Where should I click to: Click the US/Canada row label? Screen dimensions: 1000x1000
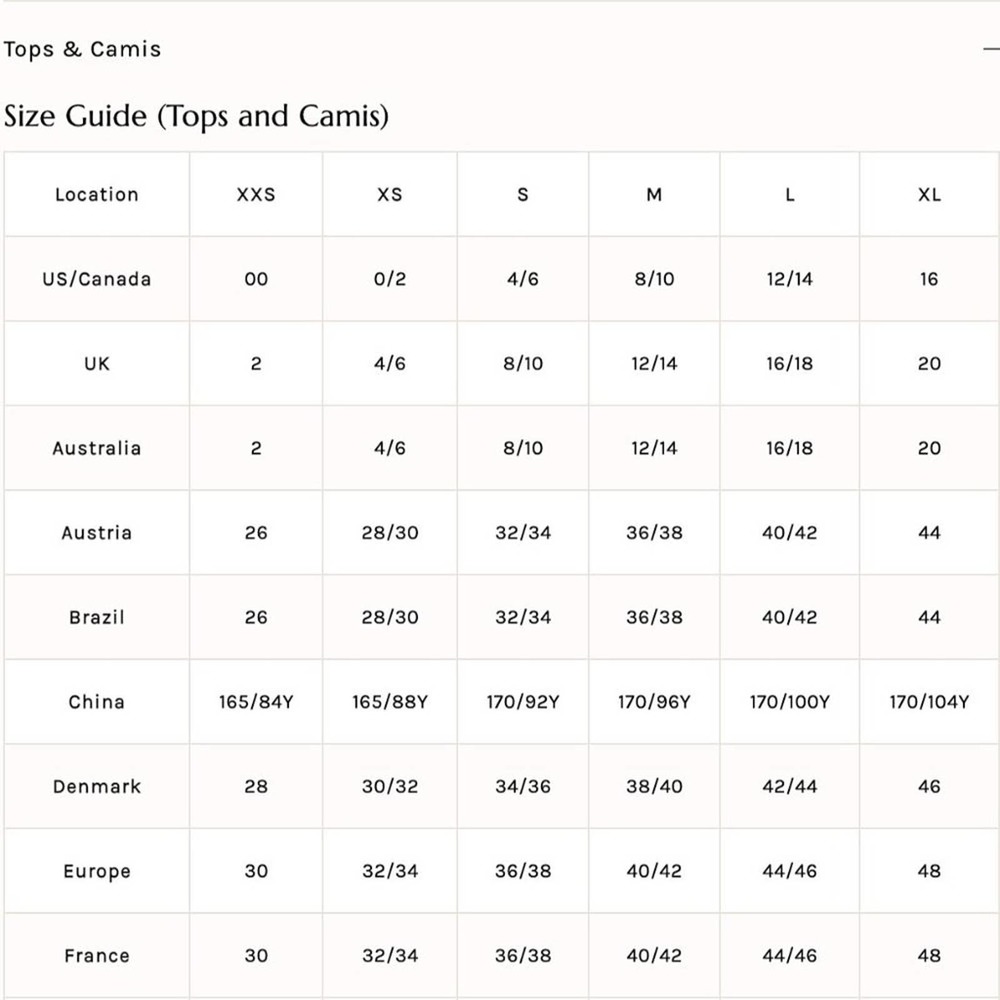click(96, 279)
